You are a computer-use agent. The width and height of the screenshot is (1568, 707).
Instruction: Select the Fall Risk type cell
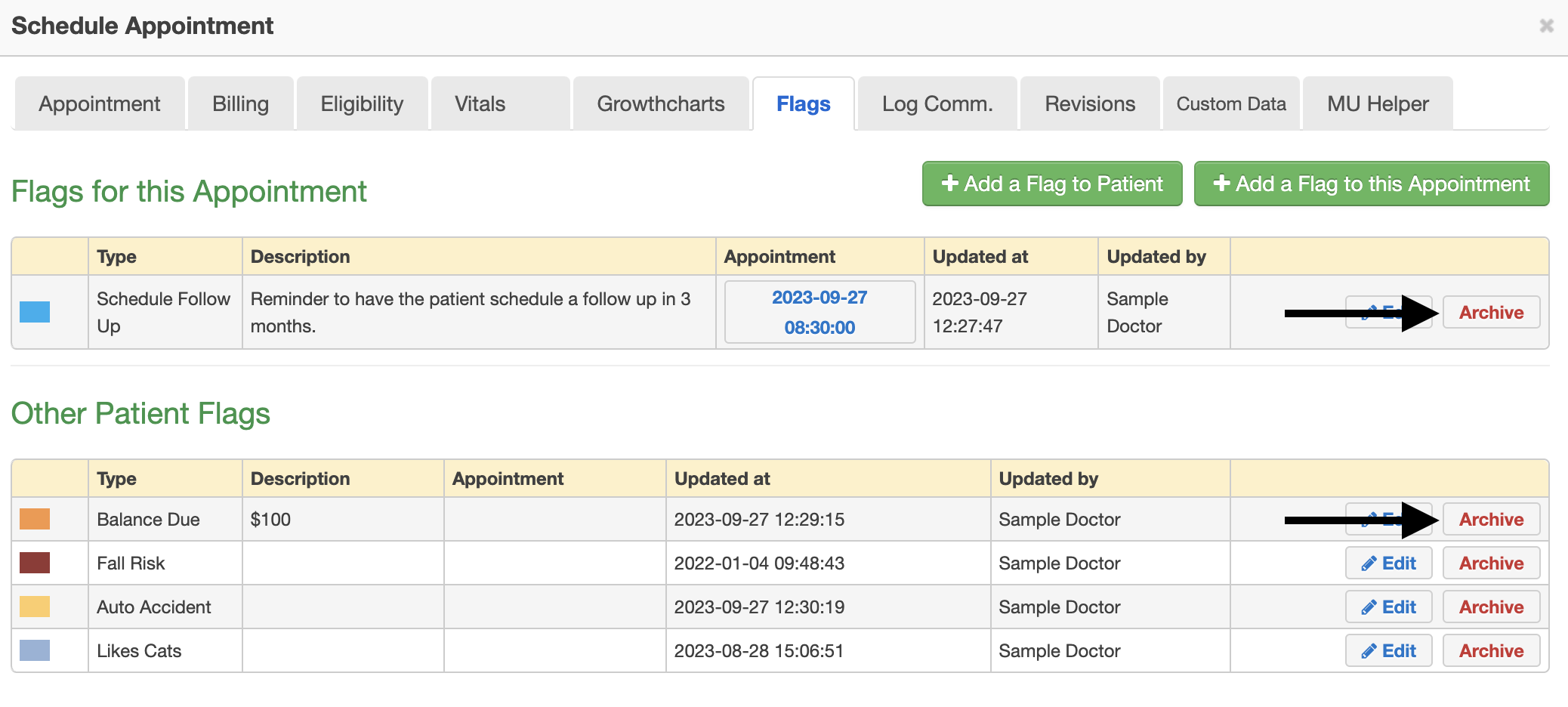tap(165, 563)
